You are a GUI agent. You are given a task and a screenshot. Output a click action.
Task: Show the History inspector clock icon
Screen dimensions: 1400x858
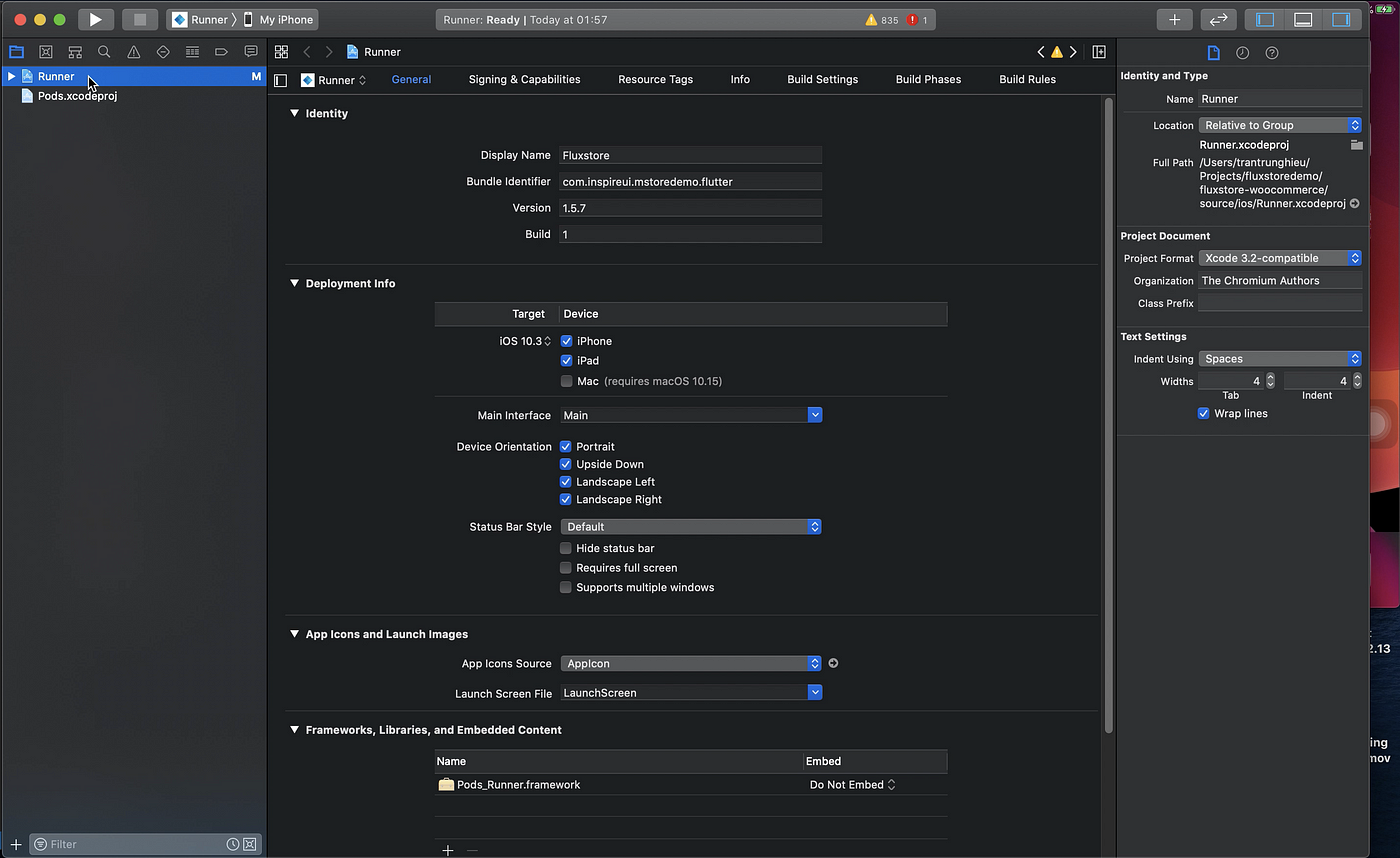click(1242, 53)
